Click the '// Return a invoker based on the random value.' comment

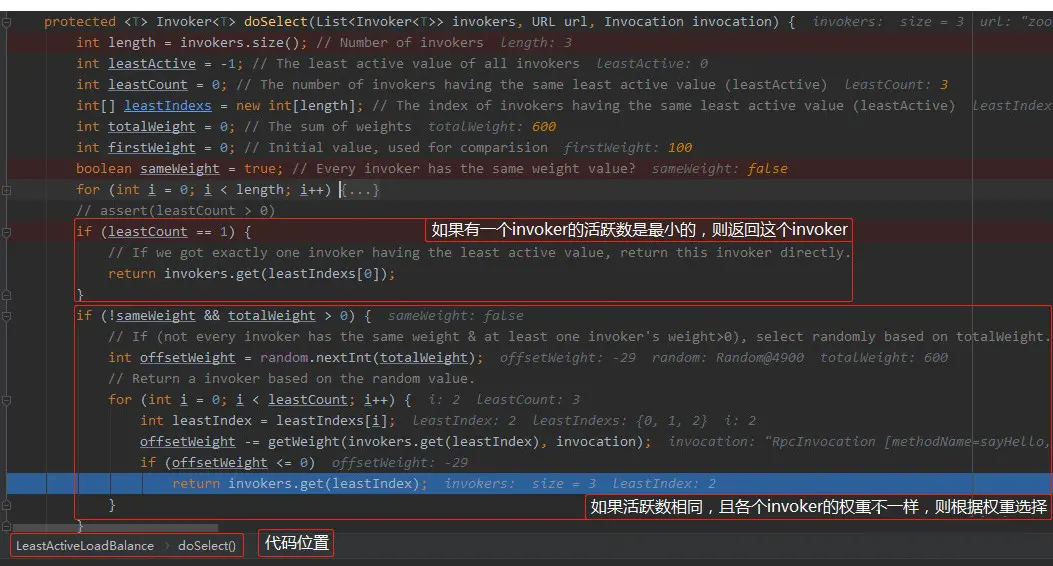coord(291,379)
